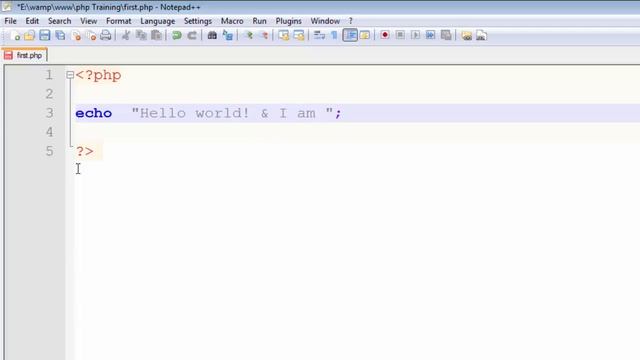Open the Macro menu
The width and height of the screenshot is (640, 360).
pos(232,21)
